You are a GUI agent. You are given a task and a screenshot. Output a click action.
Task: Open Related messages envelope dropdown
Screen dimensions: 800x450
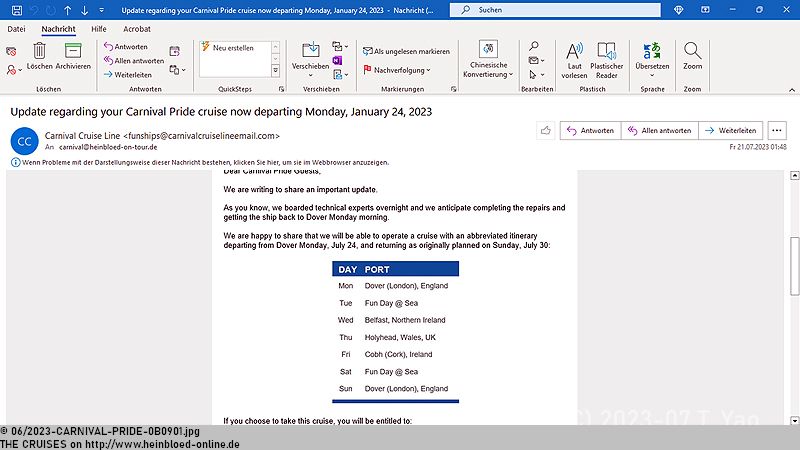536,60
